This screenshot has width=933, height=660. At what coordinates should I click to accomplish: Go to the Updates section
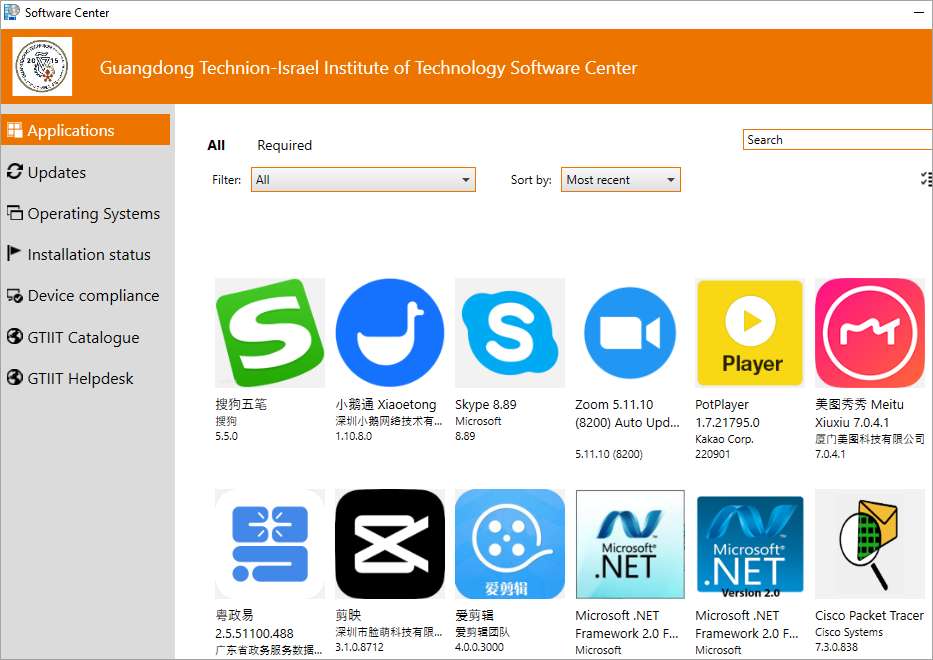point(57,173)
